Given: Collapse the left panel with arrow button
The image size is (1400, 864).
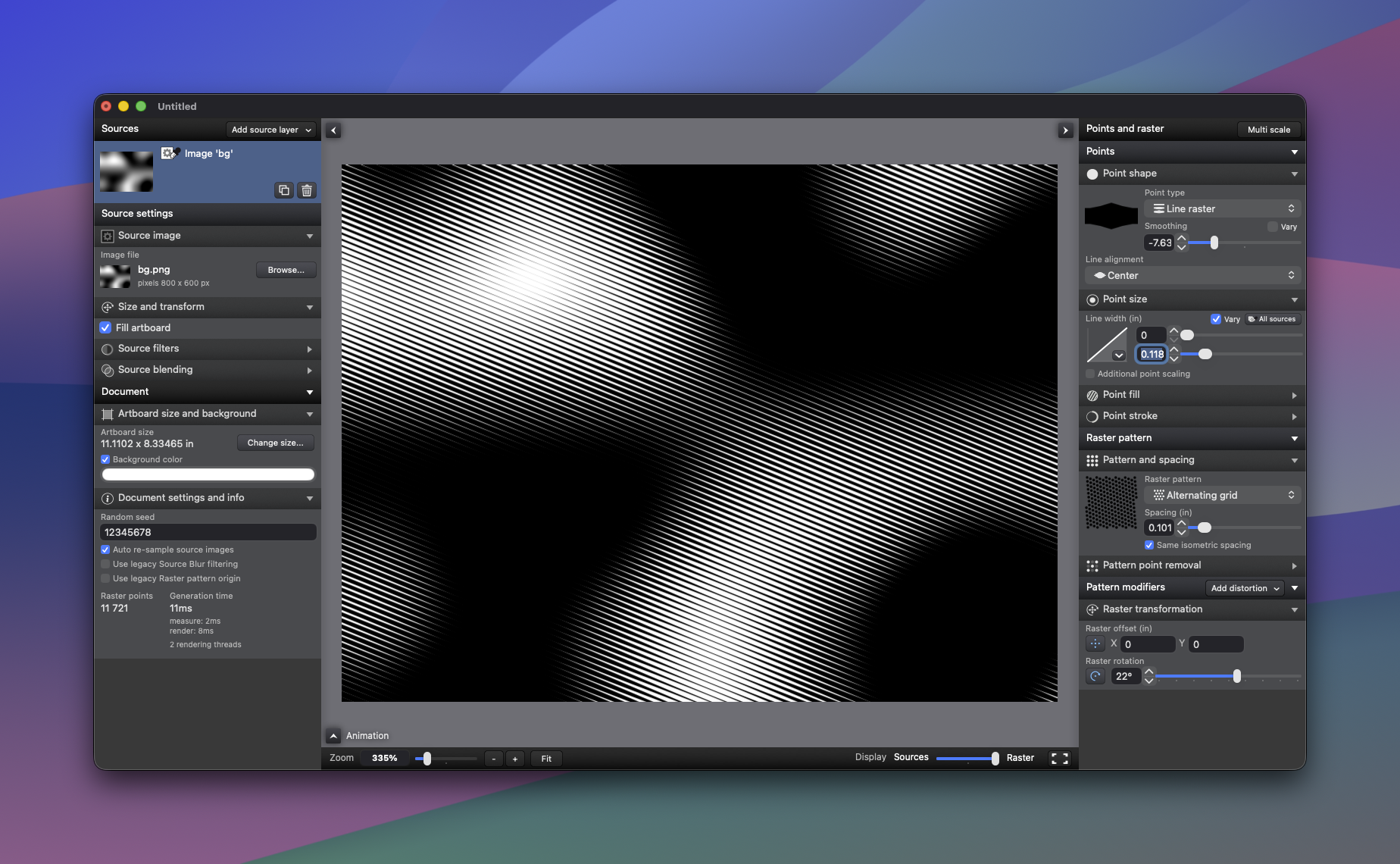Looking at the screenshot, I should click(333, 130).
